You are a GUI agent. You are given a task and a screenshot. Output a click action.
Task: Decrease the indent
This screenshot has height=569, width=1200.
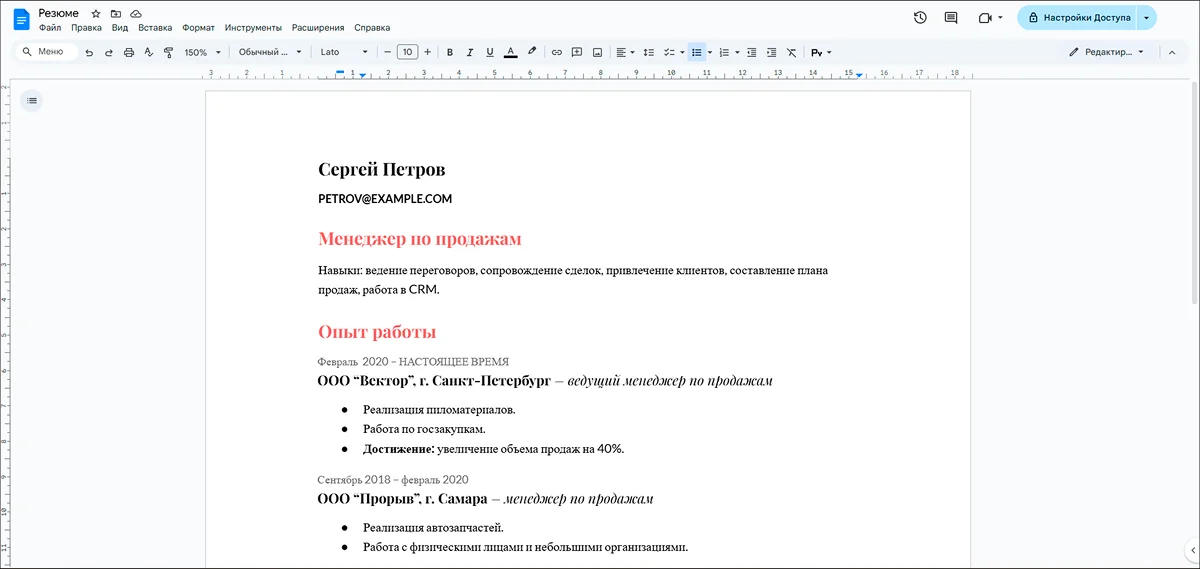tap(751, 52)
